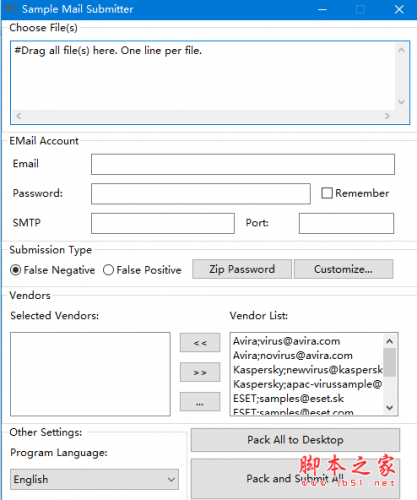
Task: Click file box scroll down arrow
Action: 401,102
